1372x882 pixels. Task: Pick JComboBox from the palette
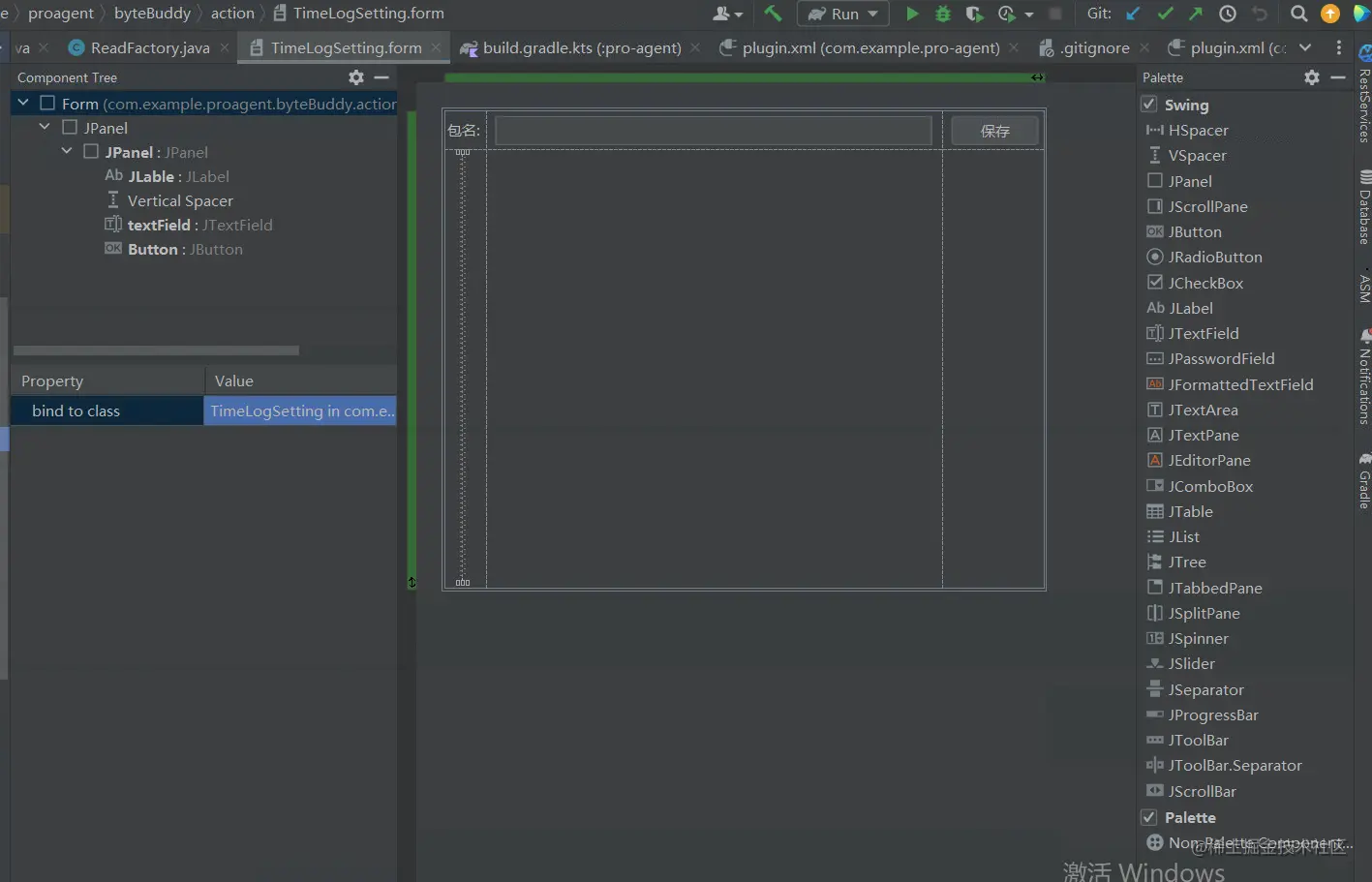(1200, 486)
